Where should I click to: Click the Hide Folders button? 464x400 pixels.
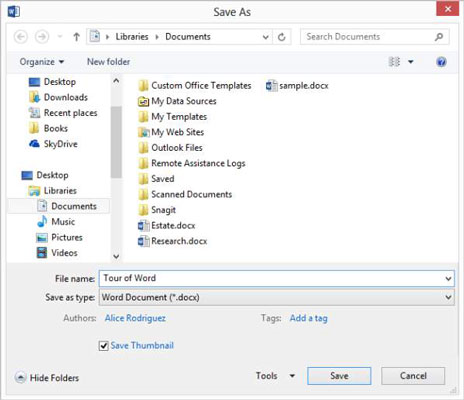47,378
